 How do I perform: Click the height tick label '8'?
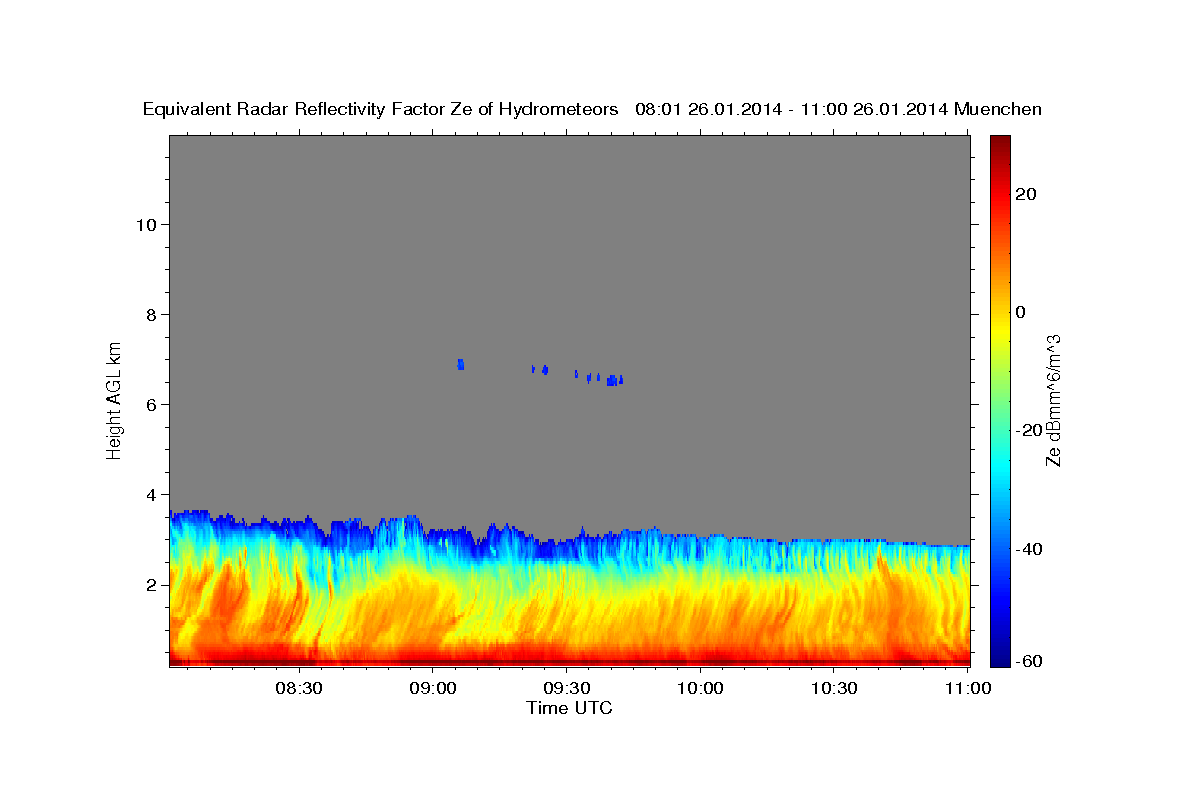click(x=152, y=314)
